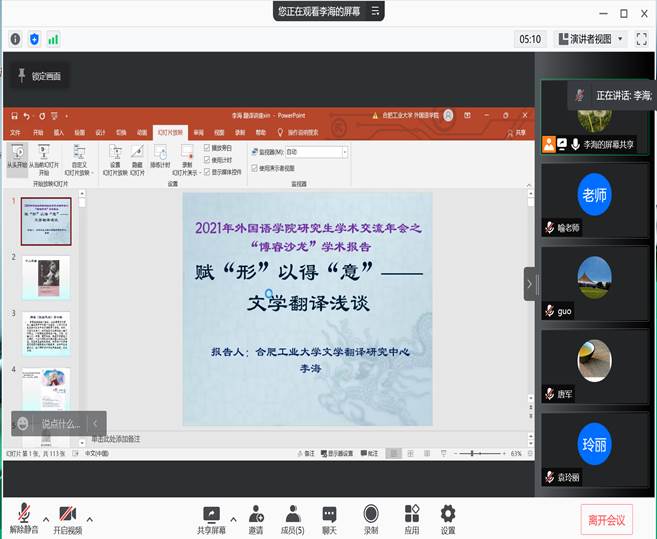This screenshot has height=539, width=657.
Task: Open the 文件 tab in PowerPoint
Action: point(15,131)
